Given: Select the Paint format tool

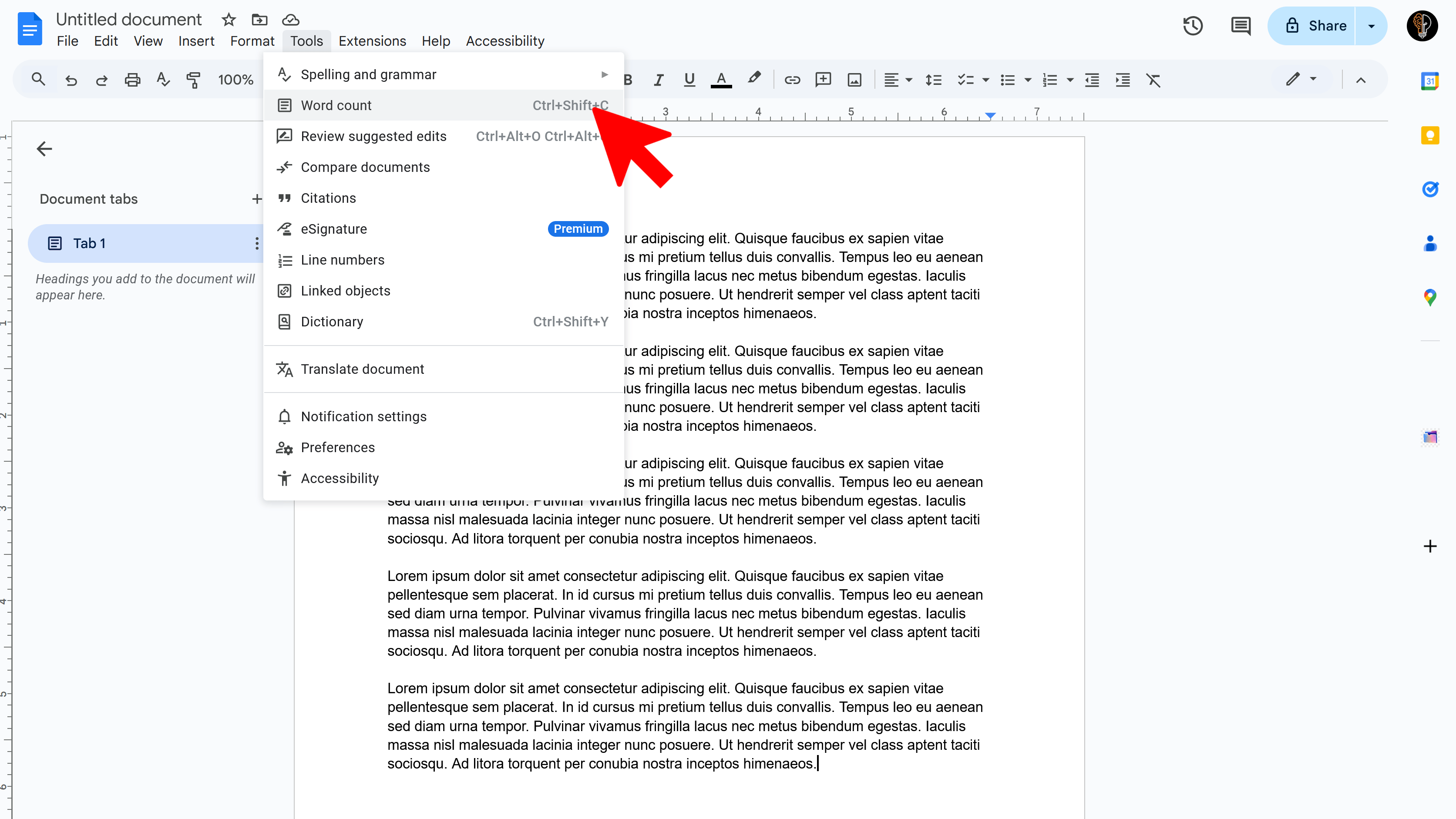Looking at the screenshot, I should [193, 80].
